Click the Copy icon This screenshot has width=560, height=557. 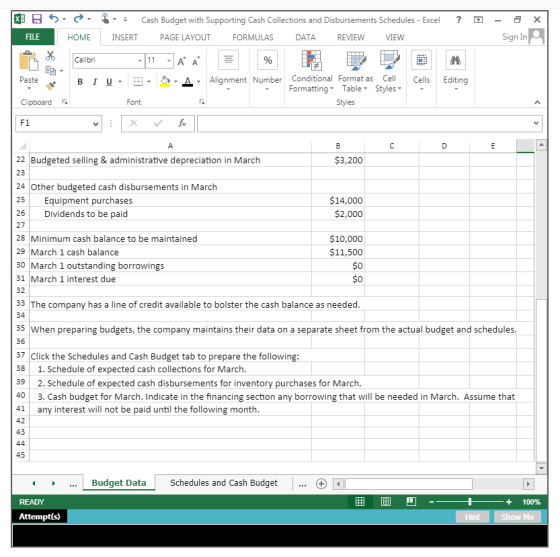click(50, 71)
